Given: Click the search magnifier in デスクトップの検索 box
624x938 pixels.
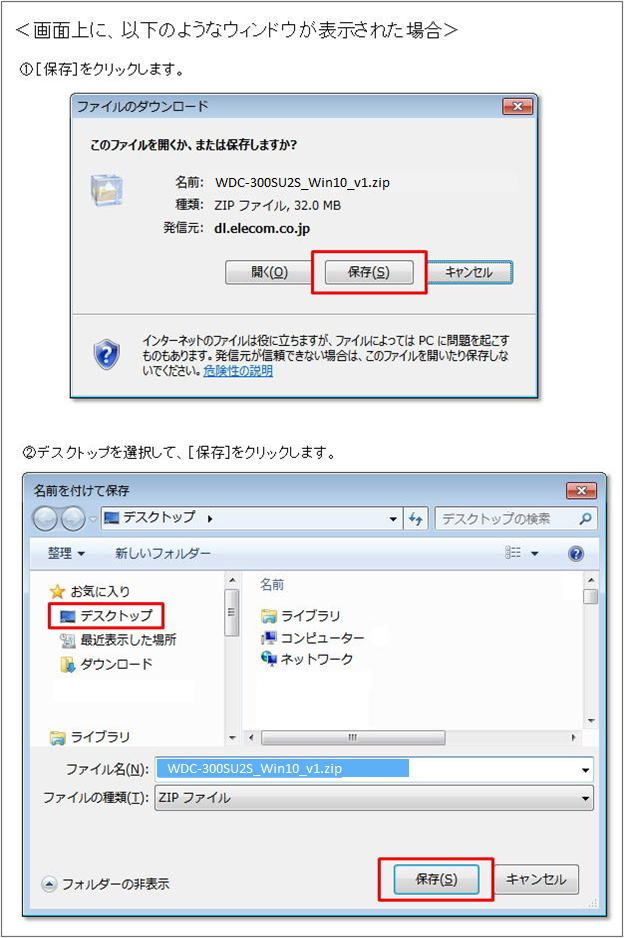Looking at the screenshot, I should click(x=585, y=519).
